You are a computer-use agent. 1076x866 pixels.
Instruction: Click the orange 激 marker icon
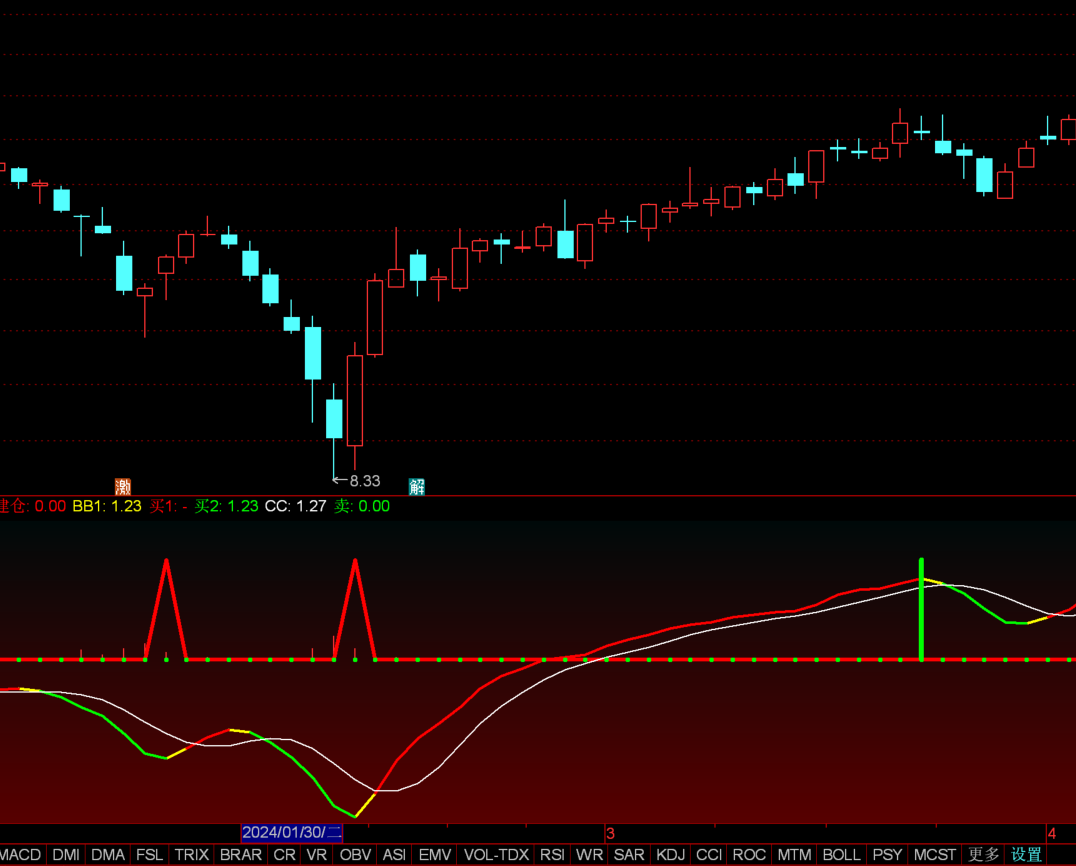123,487
